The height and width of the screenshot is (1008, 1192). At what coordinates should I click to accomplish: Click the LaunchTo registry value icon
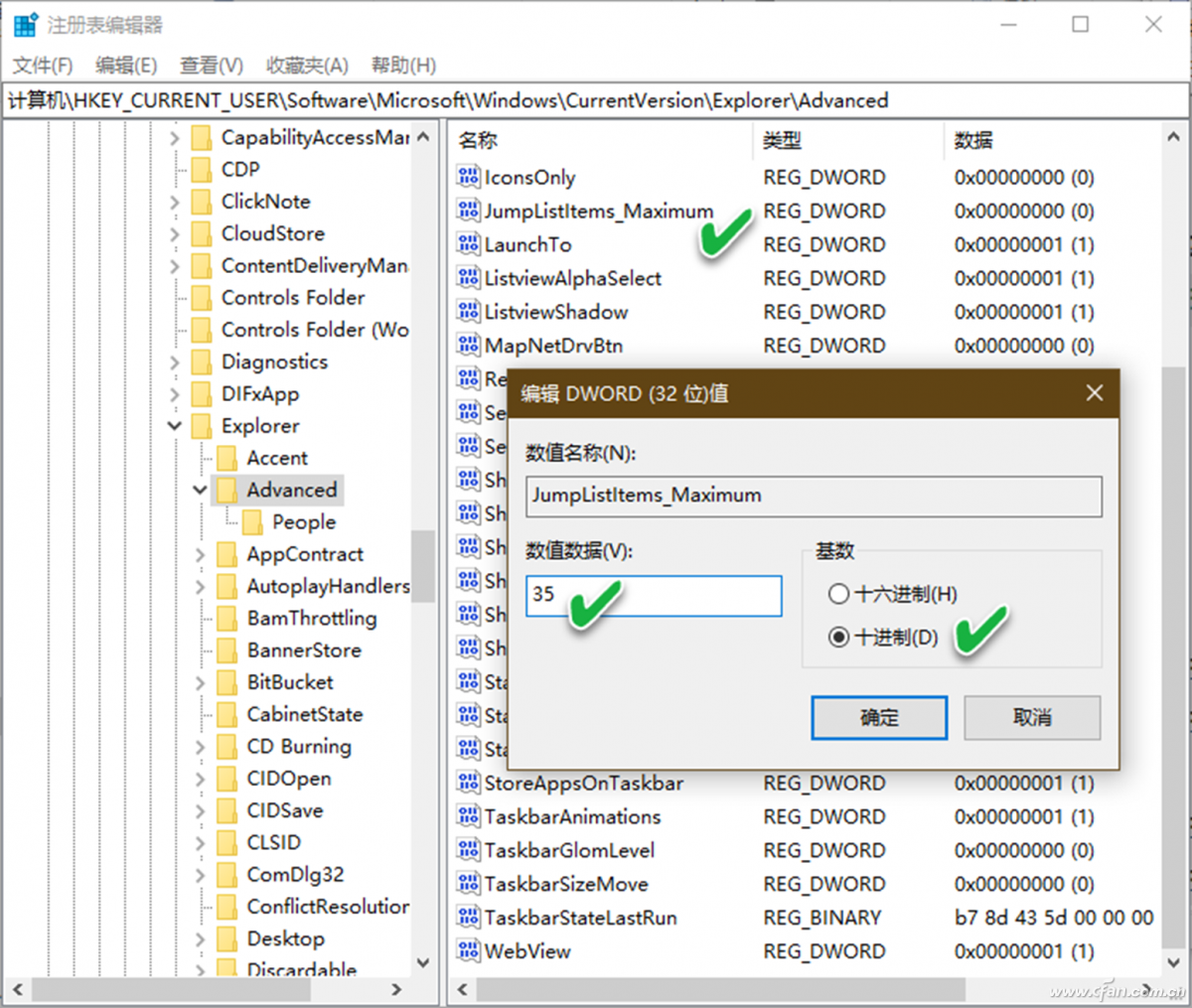tap(468, 244)
